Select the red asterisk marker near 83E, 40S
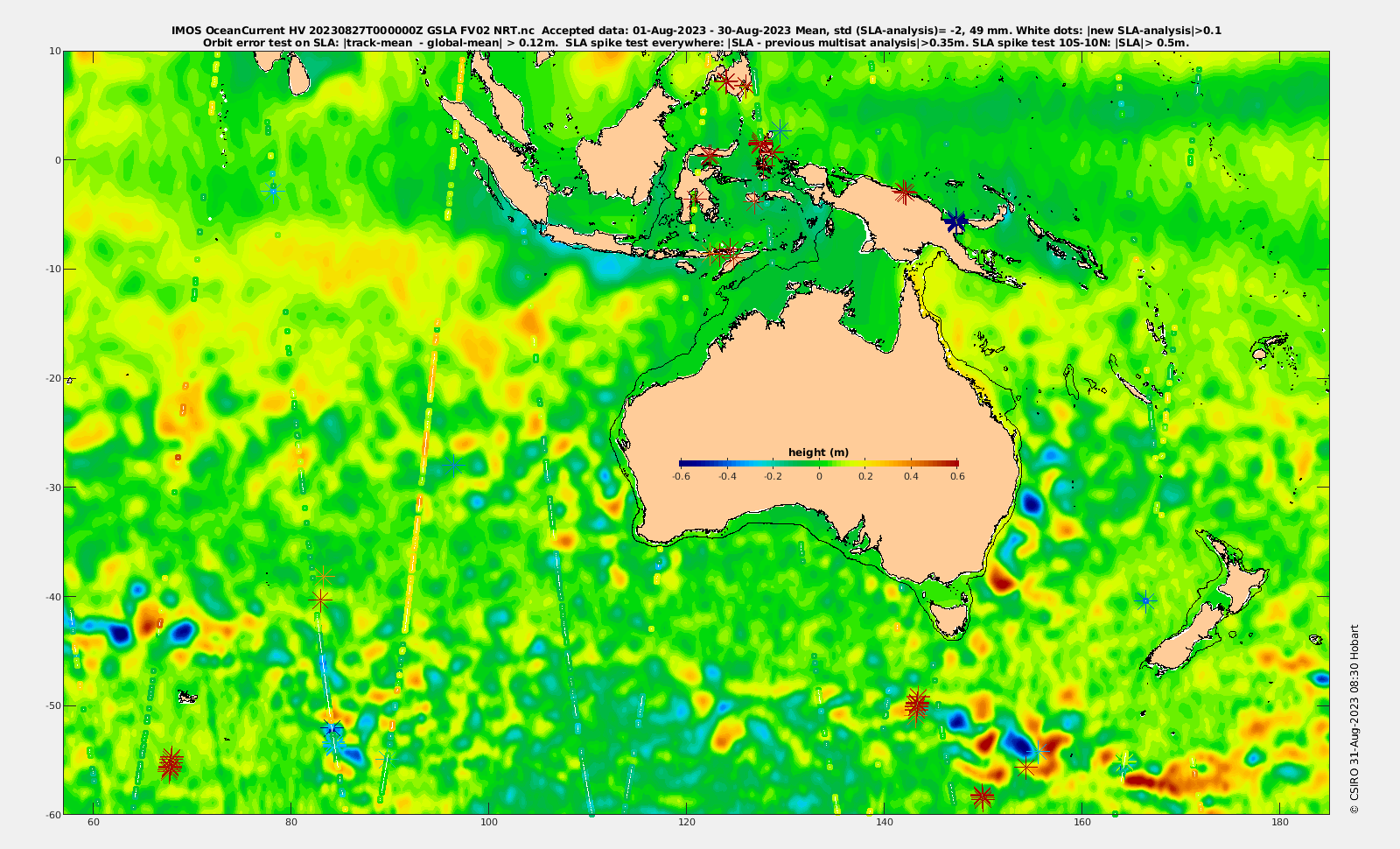1400x849 pixels. click(x=321, y=600)
